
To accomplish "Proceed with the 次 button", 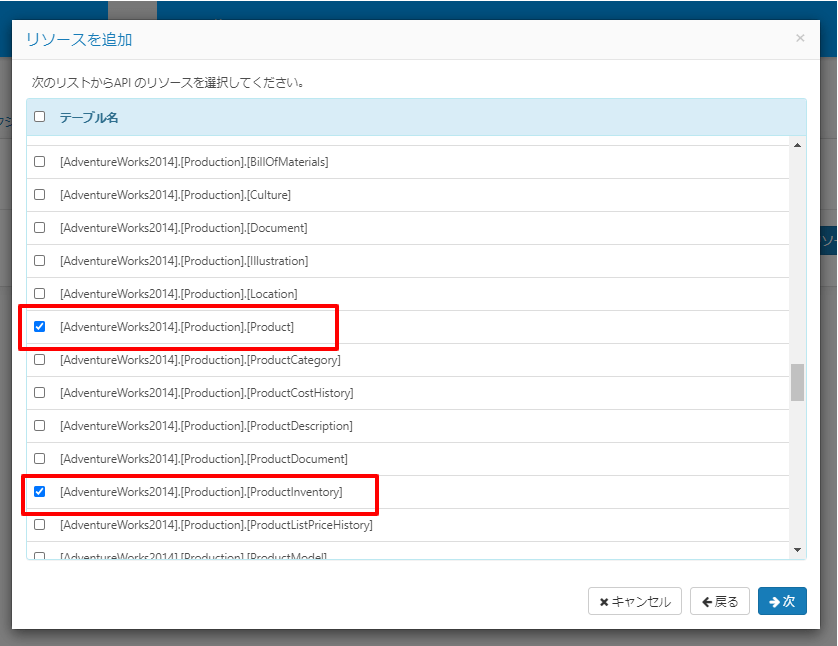I will pos(782,602).
